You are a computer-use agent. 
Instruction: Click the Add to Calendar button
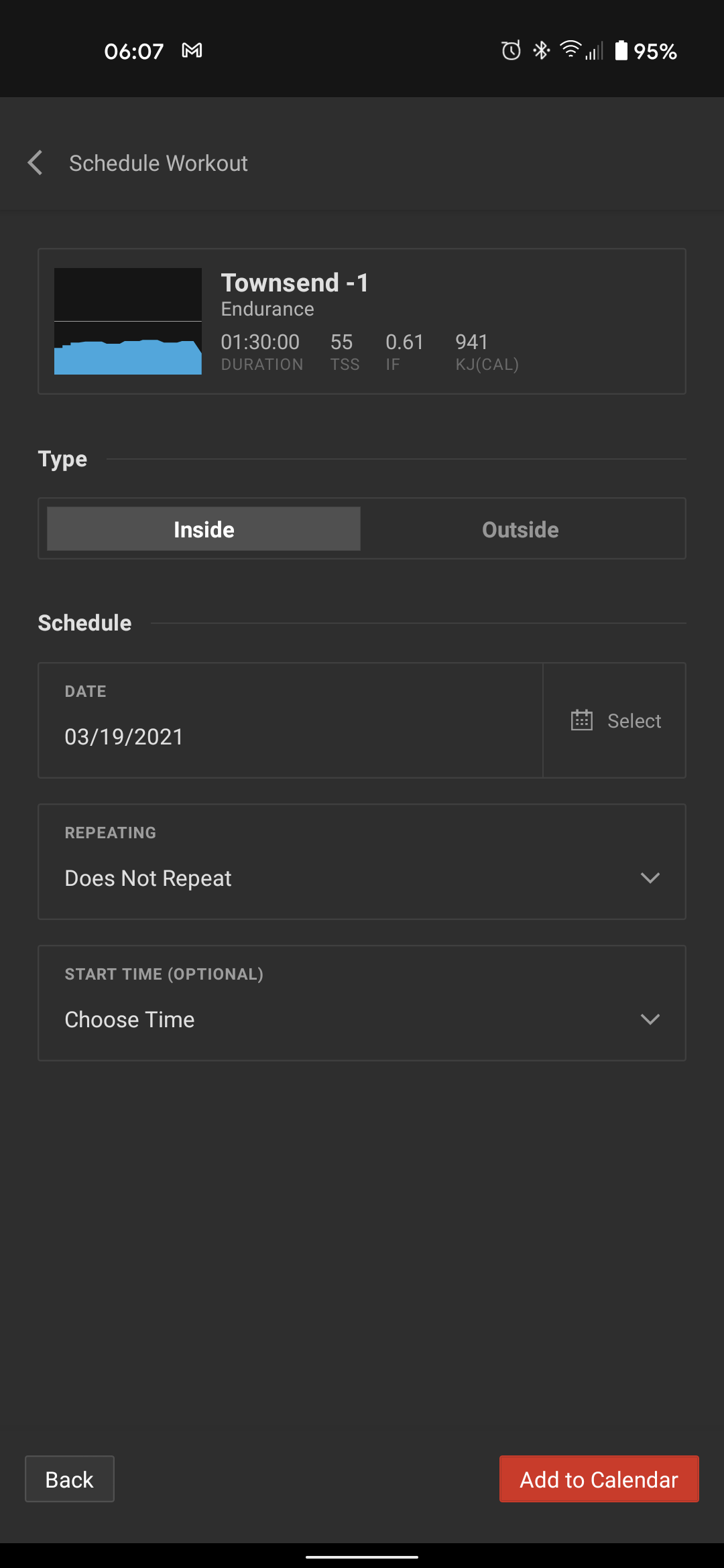coord(599,1479)
